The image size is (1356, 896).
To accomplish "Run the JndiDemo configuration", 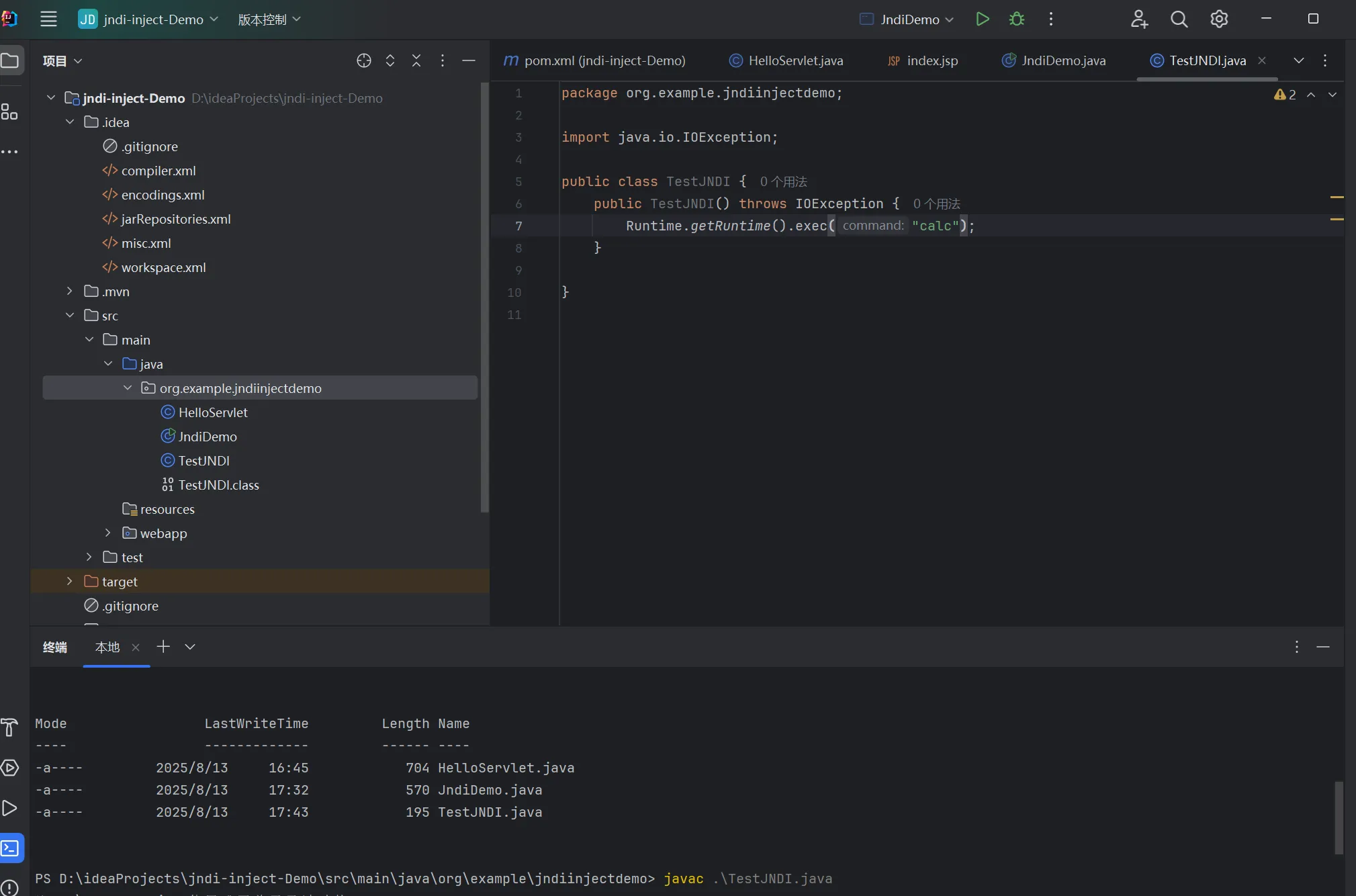I will pyautogui.click(x=982, y=19).
